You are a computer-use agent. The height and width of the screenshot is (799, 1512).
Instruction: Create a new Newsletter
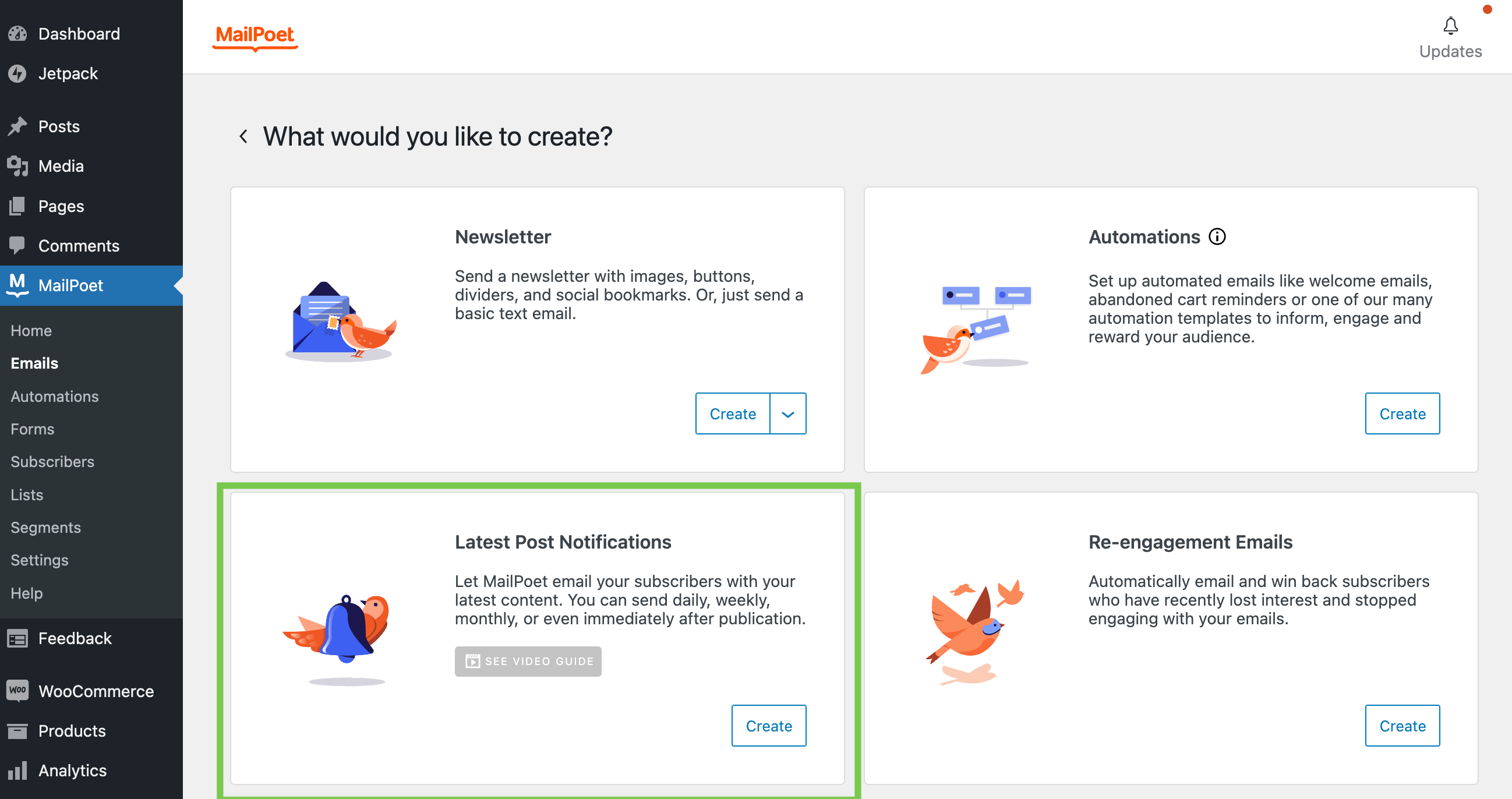pyautogui.click(x=733, y=414)
